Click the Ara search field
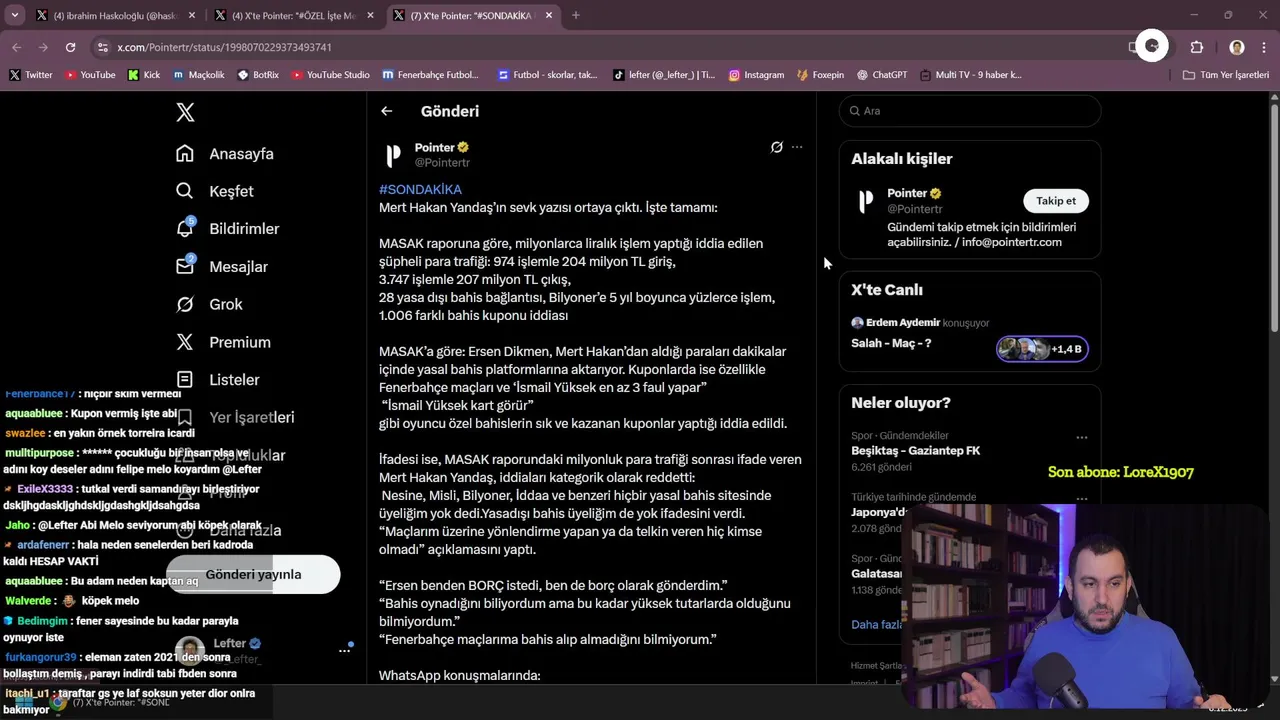Viewport: 1280px width, 720px height. [x=970, y=111]
